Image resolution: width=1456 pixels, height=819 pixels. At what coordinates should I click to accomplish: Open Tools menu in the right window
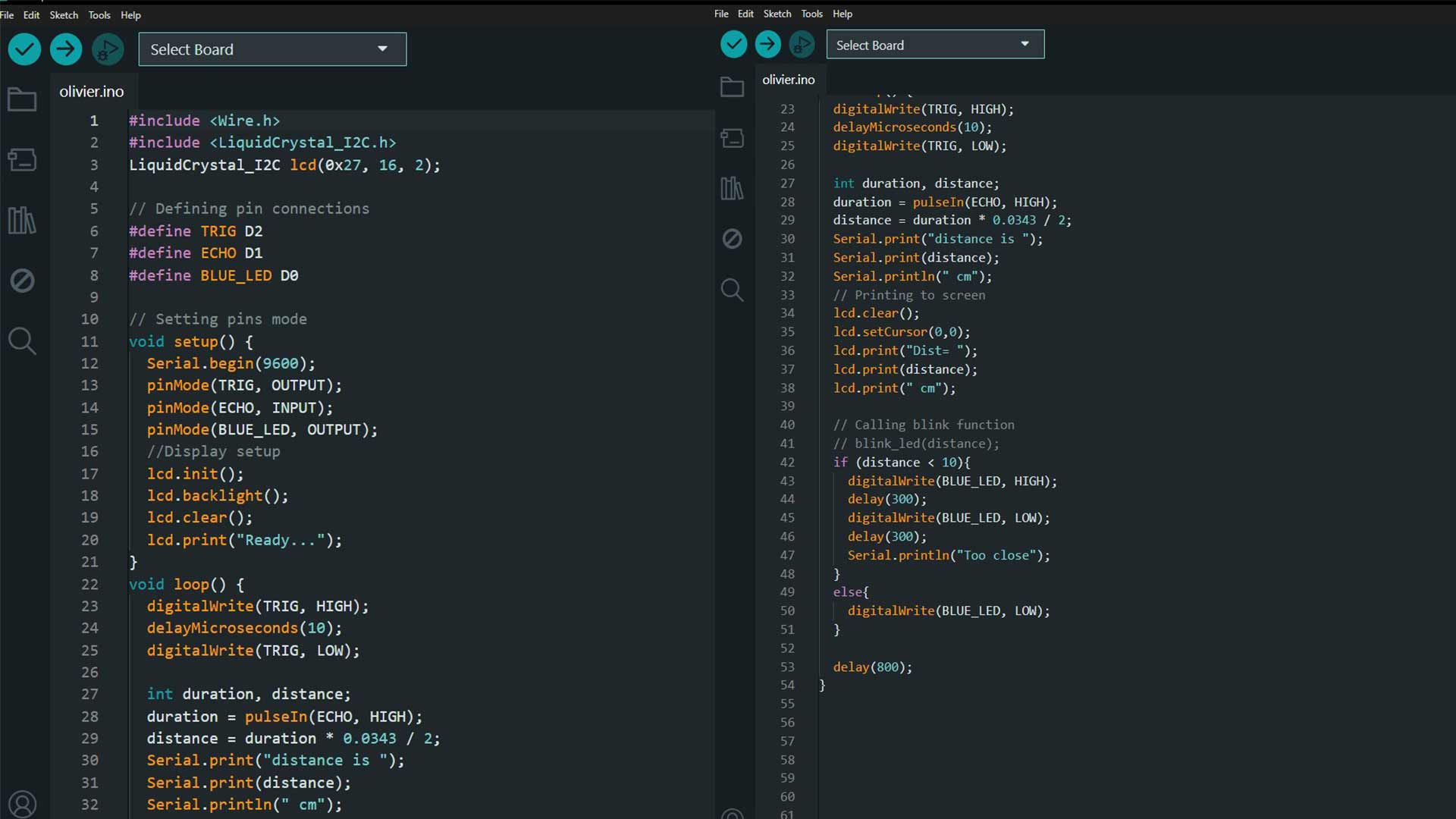[811, 14]
